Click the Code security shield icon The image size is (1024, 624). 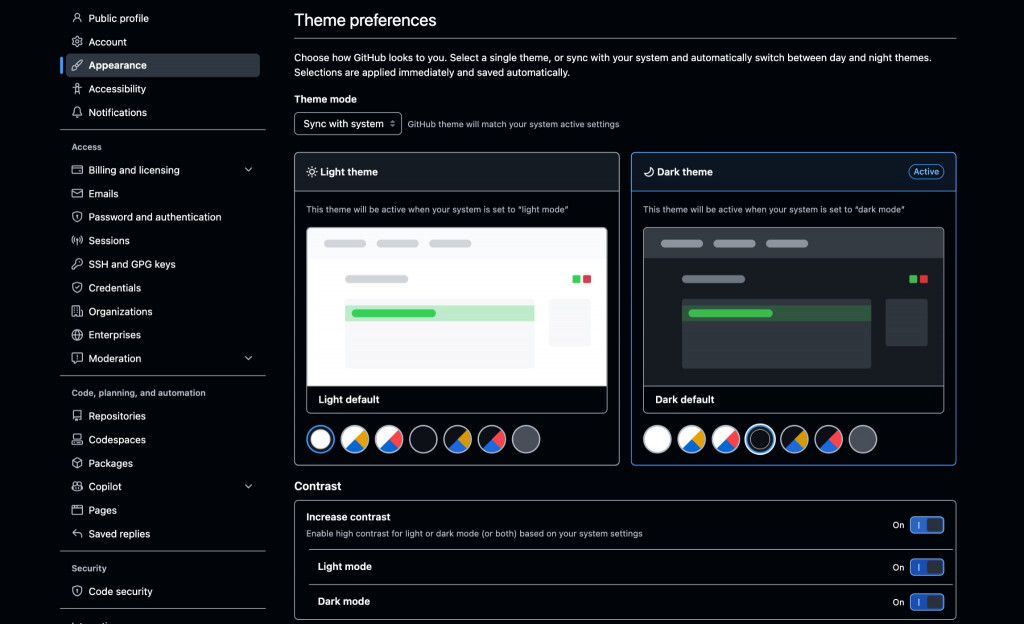point(77,591)
